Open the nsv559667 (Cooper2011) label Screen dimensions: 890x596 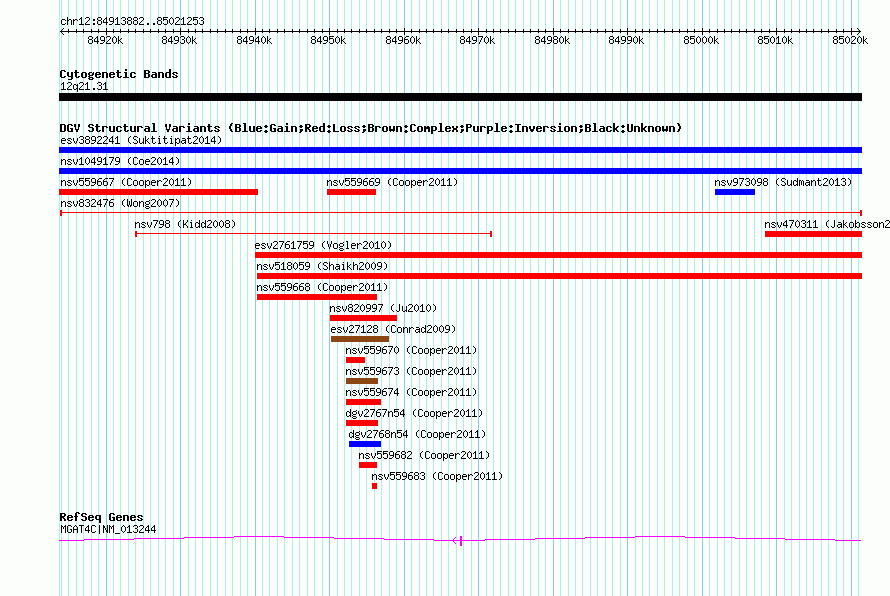126,182
